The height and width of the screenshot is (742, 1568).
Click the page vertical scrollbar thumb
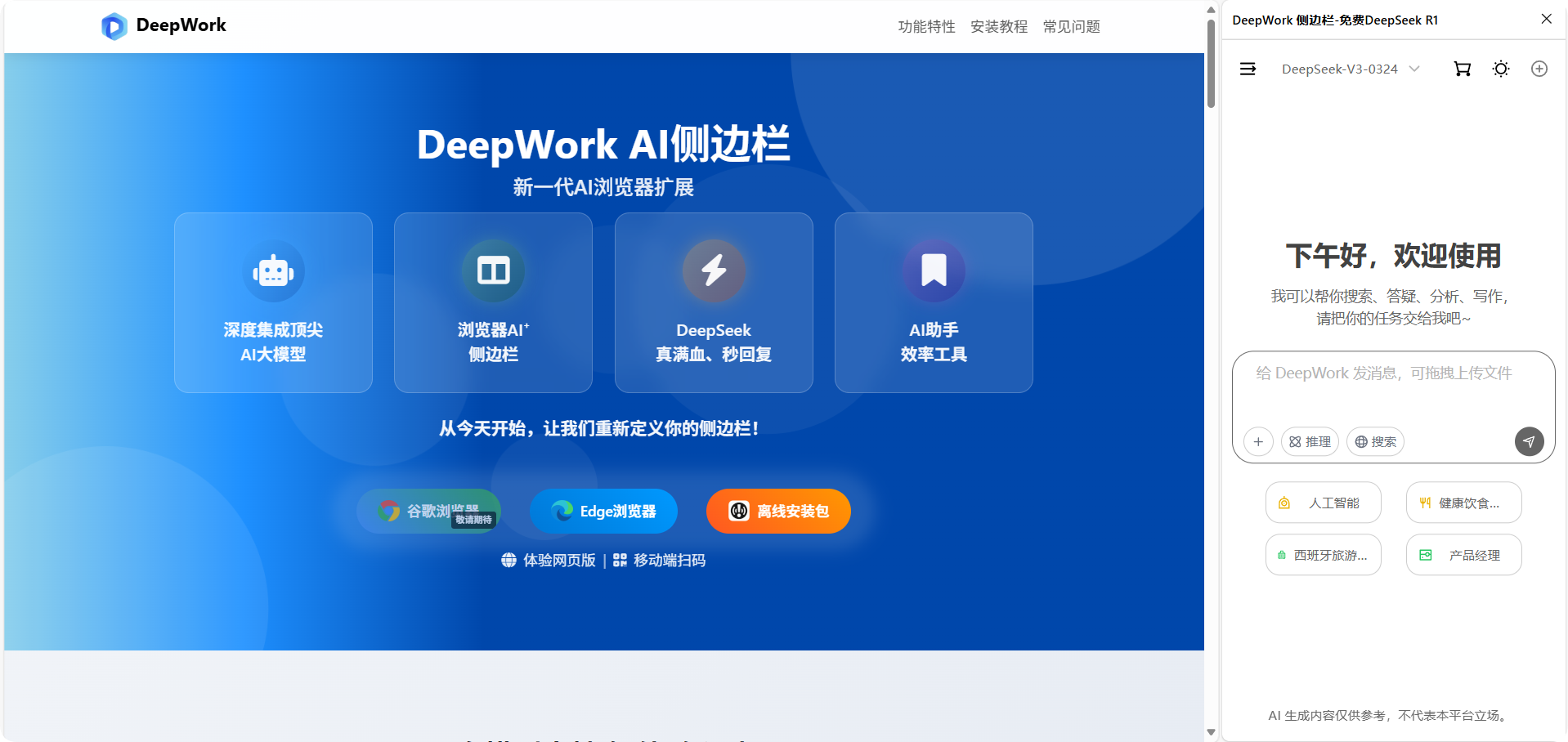[x=1211, y=63]
